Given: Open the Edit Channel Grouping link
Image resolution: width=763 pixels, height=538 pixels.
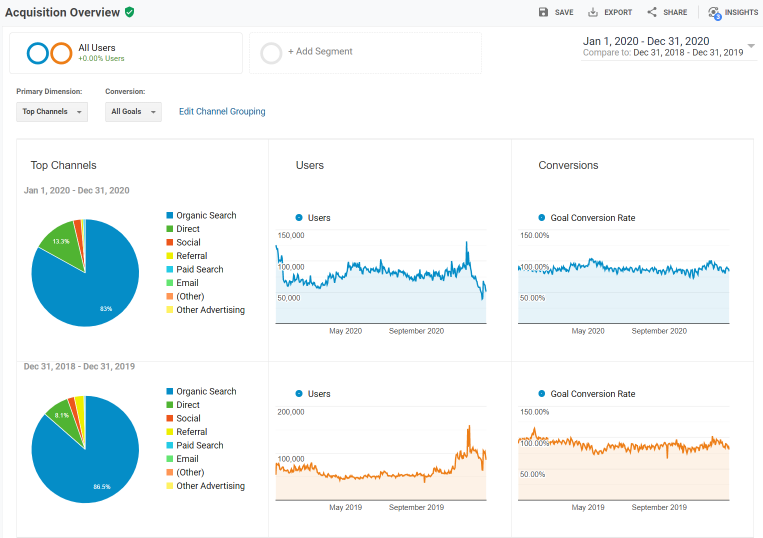Looking at the screenshot, I should coord(222,112).
